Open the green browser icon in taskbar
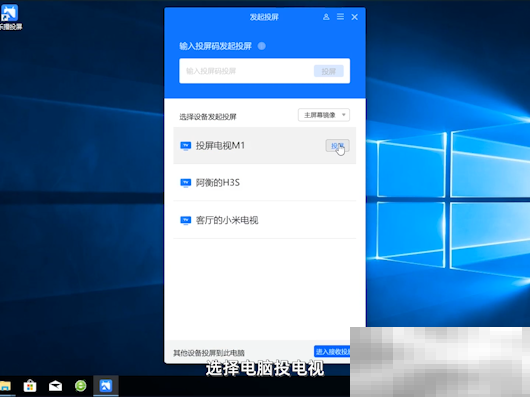 (81, 386)
